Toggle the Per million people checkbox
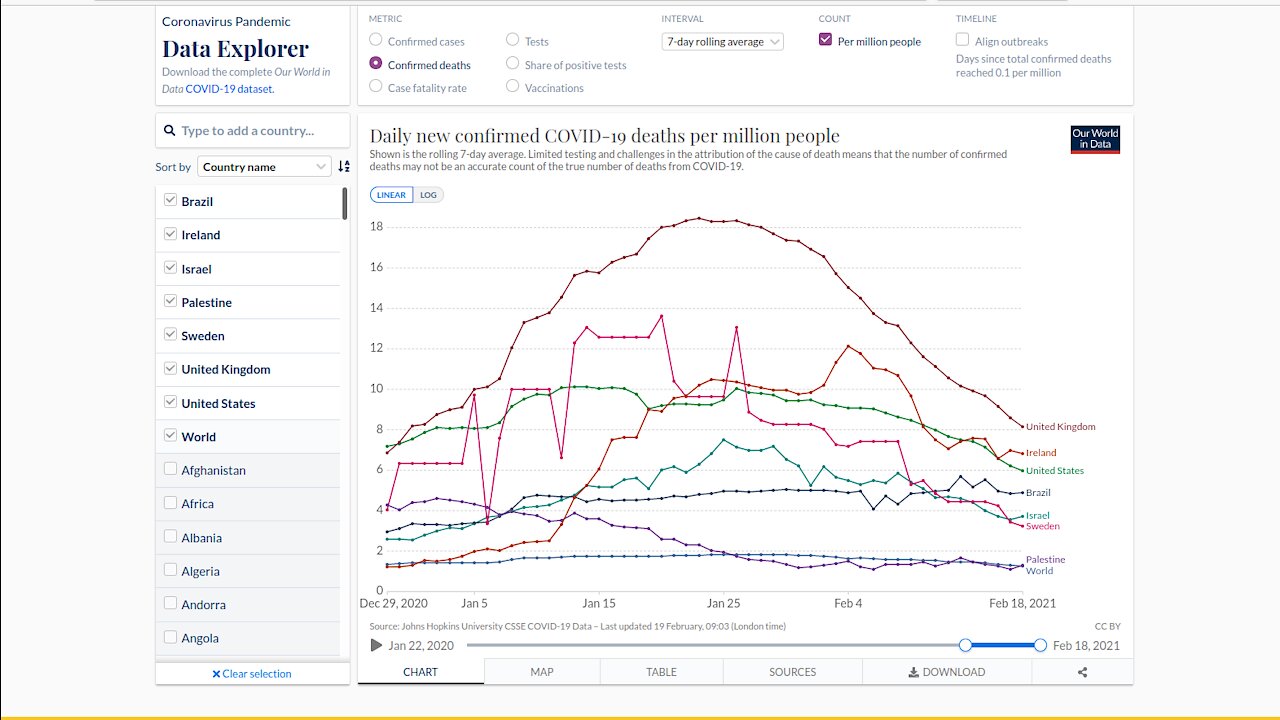This screenshot has height=720, width=1280. point(825,40)
